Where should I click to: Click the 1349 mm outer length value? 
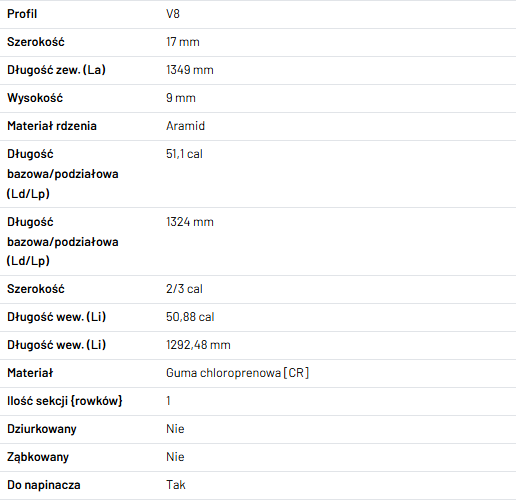pos(190,70)
